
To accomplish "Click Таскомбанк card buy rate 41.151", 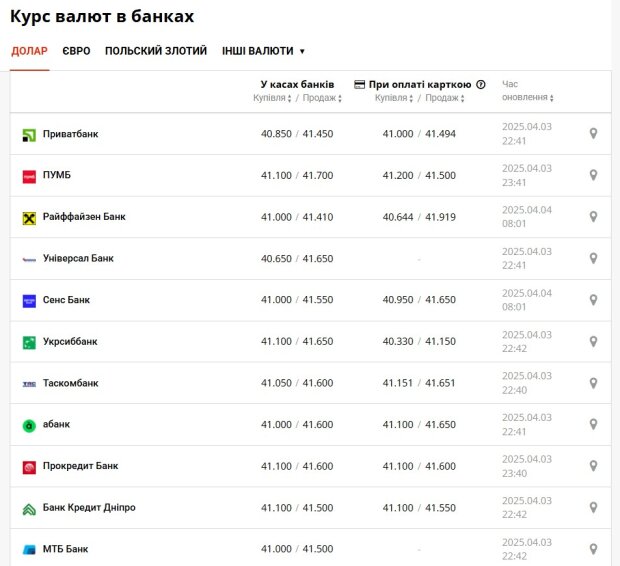I will coord(398,383).
